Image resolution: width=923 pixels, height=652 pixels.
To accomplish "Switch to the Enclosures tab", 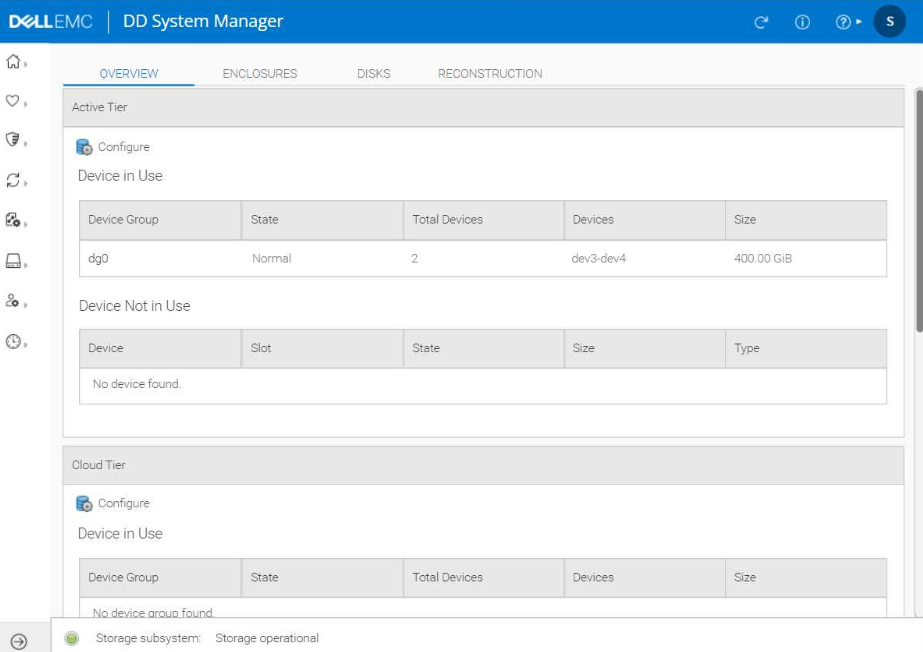I will point(259,74).
